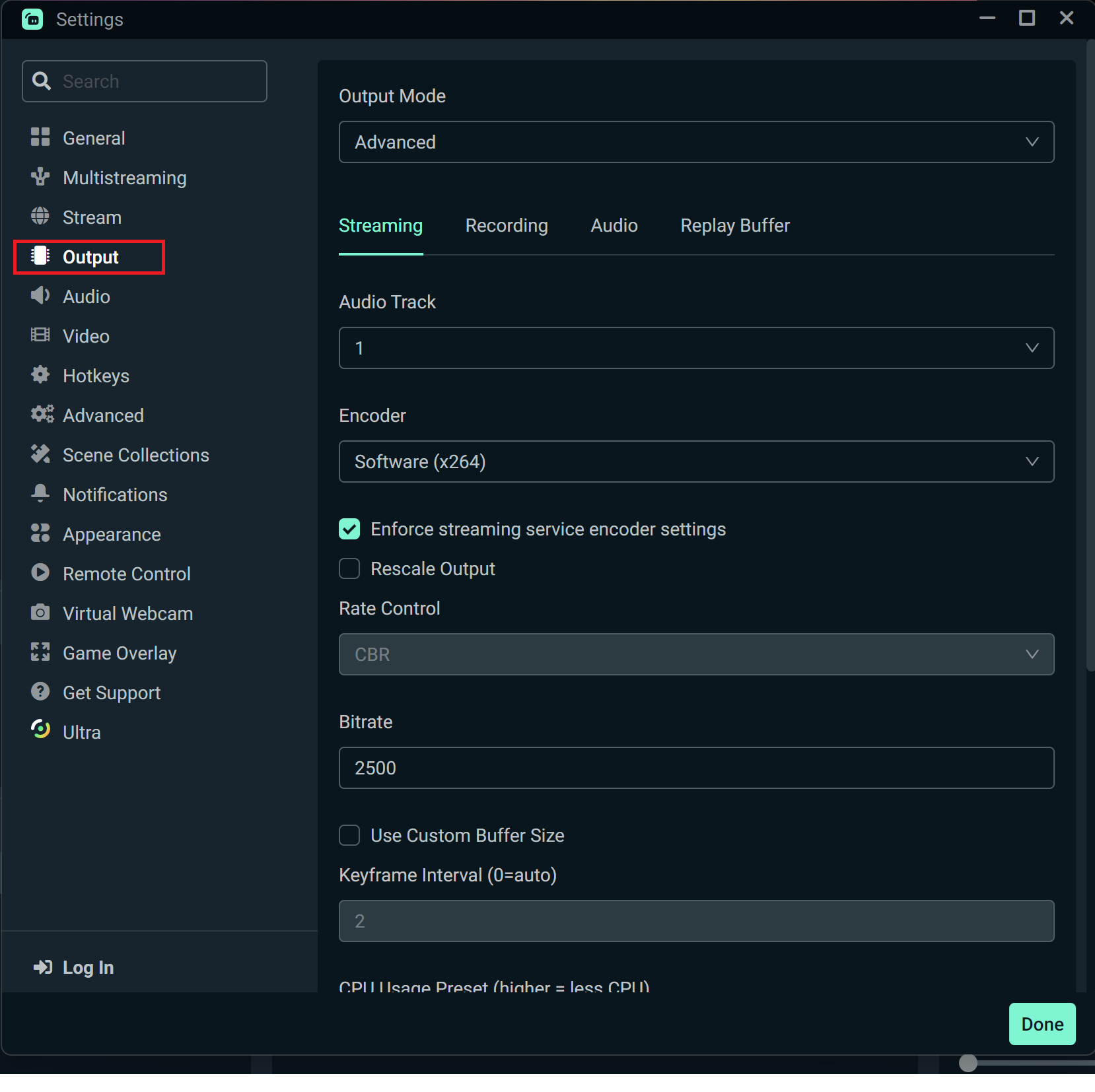
Task: Click the Advanced double-gear icon
Action: pos(42,414)
